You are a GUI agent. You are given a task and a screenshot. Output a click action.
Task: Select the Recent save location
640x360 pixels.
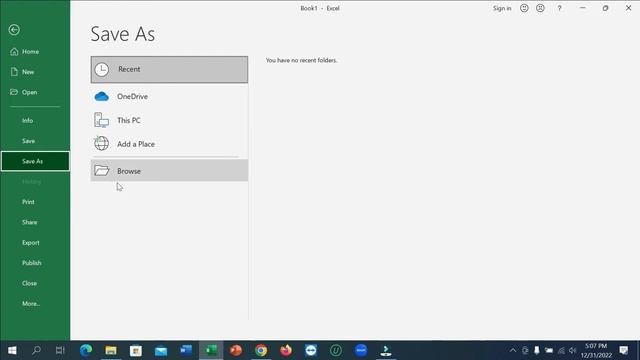tap(169, 69)
